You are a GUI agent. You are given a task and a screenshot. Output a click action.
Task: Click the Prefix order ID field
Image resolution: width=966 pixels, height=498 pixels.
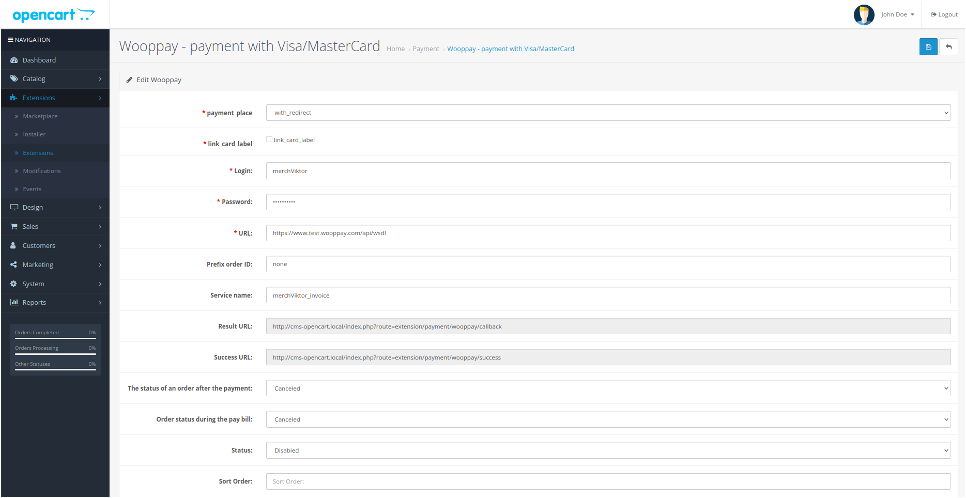[x=608, y=264]
